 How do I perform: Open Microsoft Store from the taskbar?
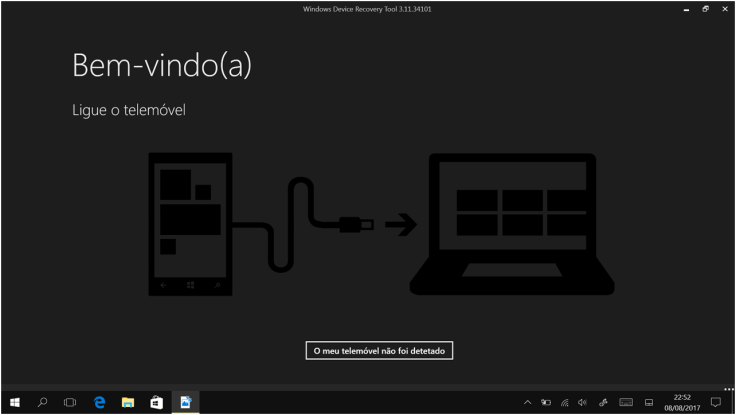(x=157, y=402)
